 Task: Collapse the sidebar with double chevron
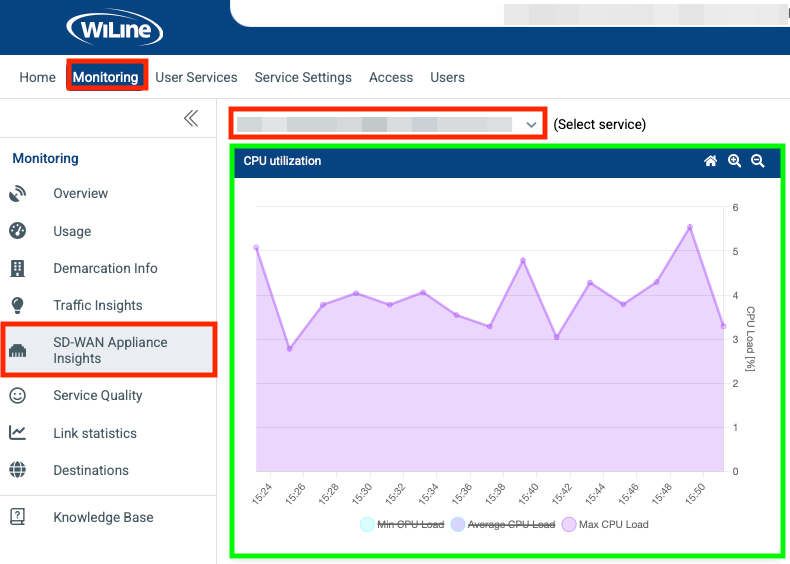(x=191, y=118)
